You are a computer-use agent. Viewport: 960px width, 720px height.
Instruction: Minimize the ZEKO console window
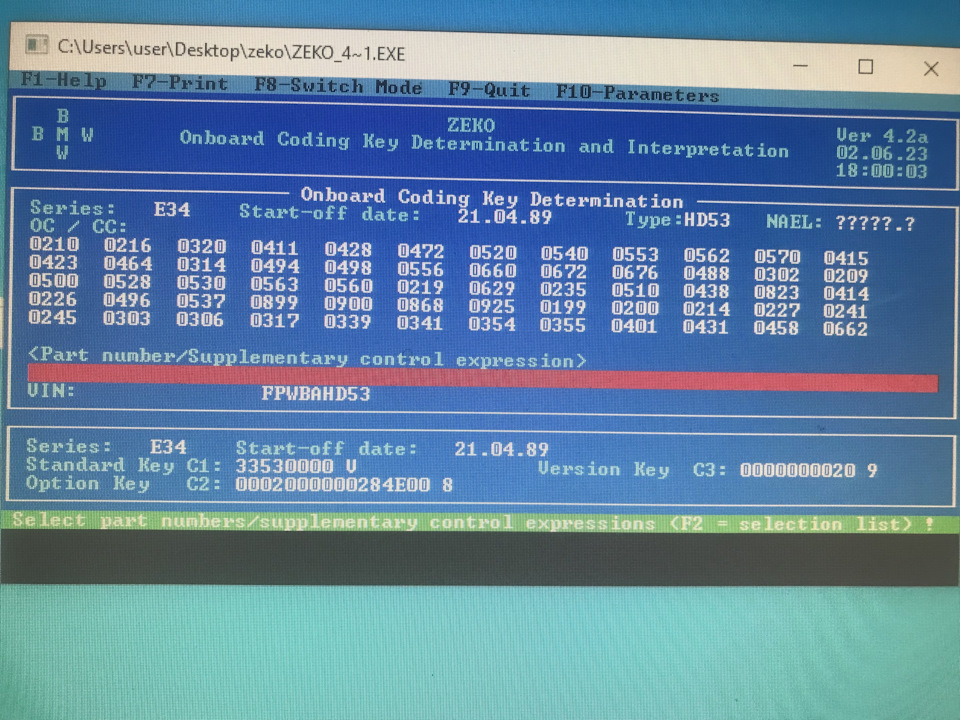click(x=801, y=66)
